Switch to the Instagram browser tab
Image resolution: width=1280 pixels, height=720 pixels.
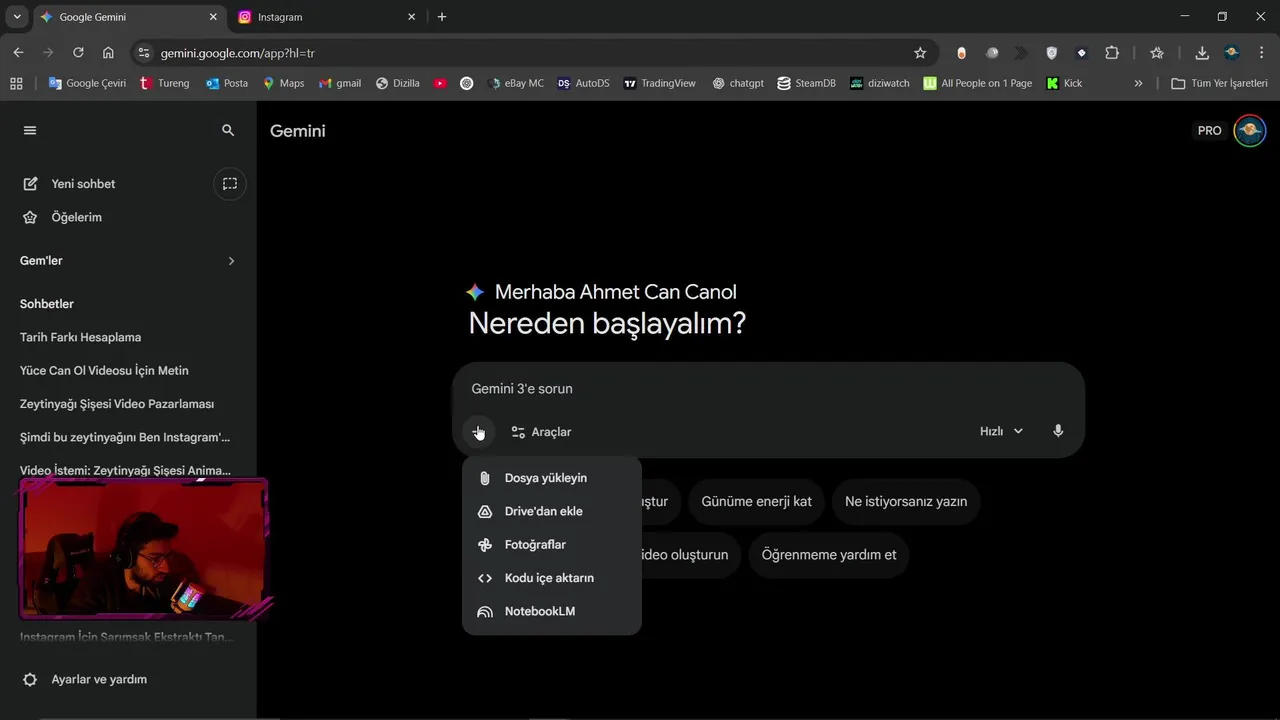point(327,17)
